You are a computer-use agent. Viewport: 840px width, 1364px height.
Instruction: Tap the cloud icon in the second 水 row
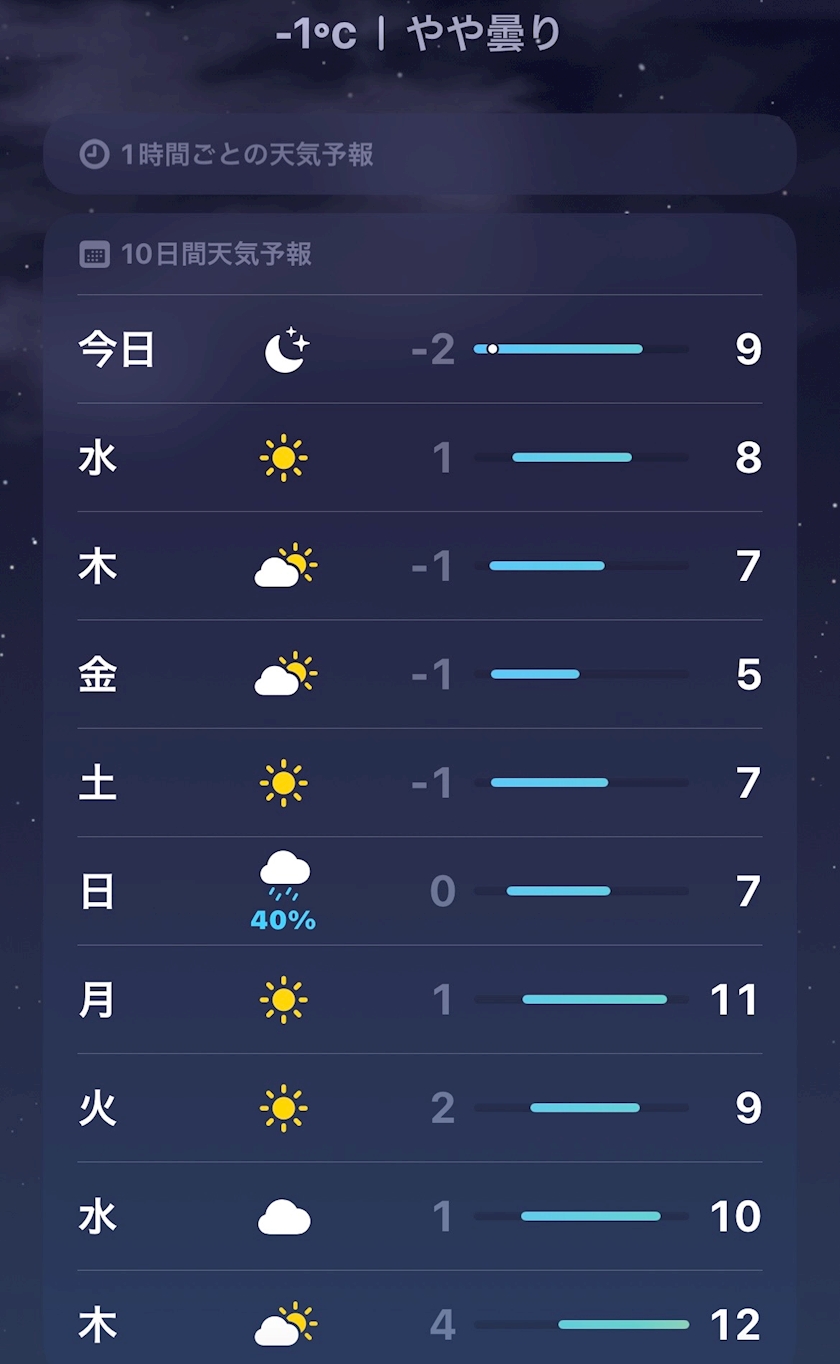coord(284,1217)
